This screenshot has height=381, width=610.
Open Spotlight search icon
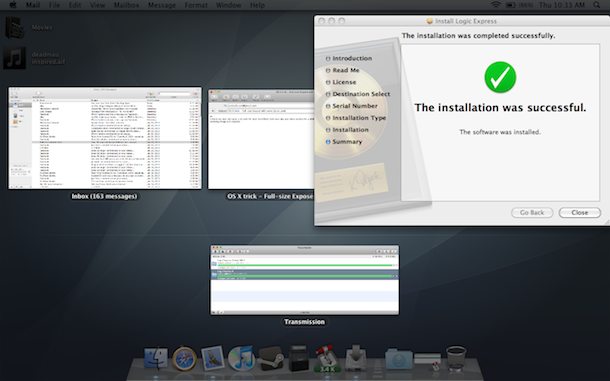(596, 5)
